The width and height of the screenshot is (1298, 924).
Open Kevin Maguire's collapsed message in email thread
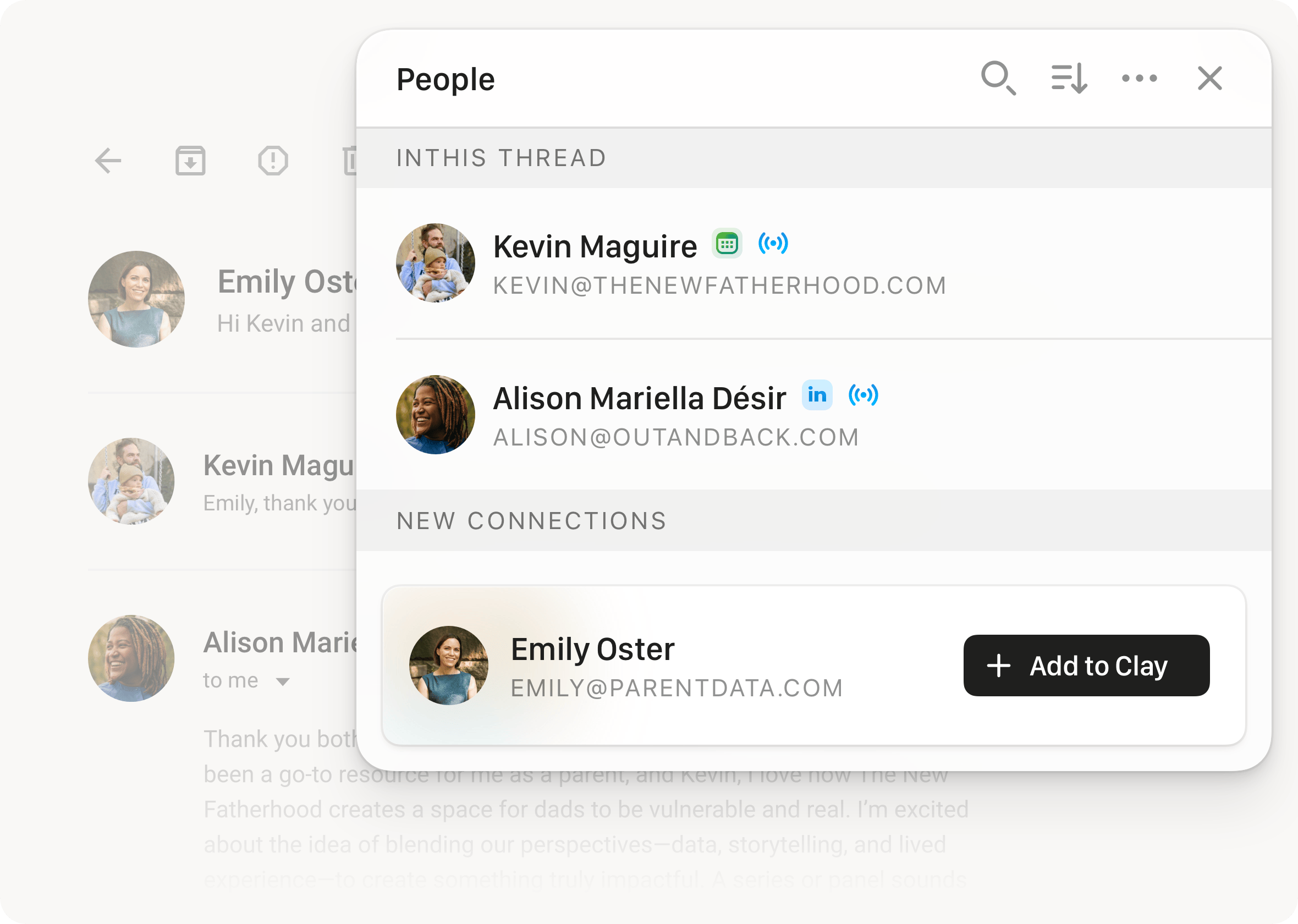222,481
